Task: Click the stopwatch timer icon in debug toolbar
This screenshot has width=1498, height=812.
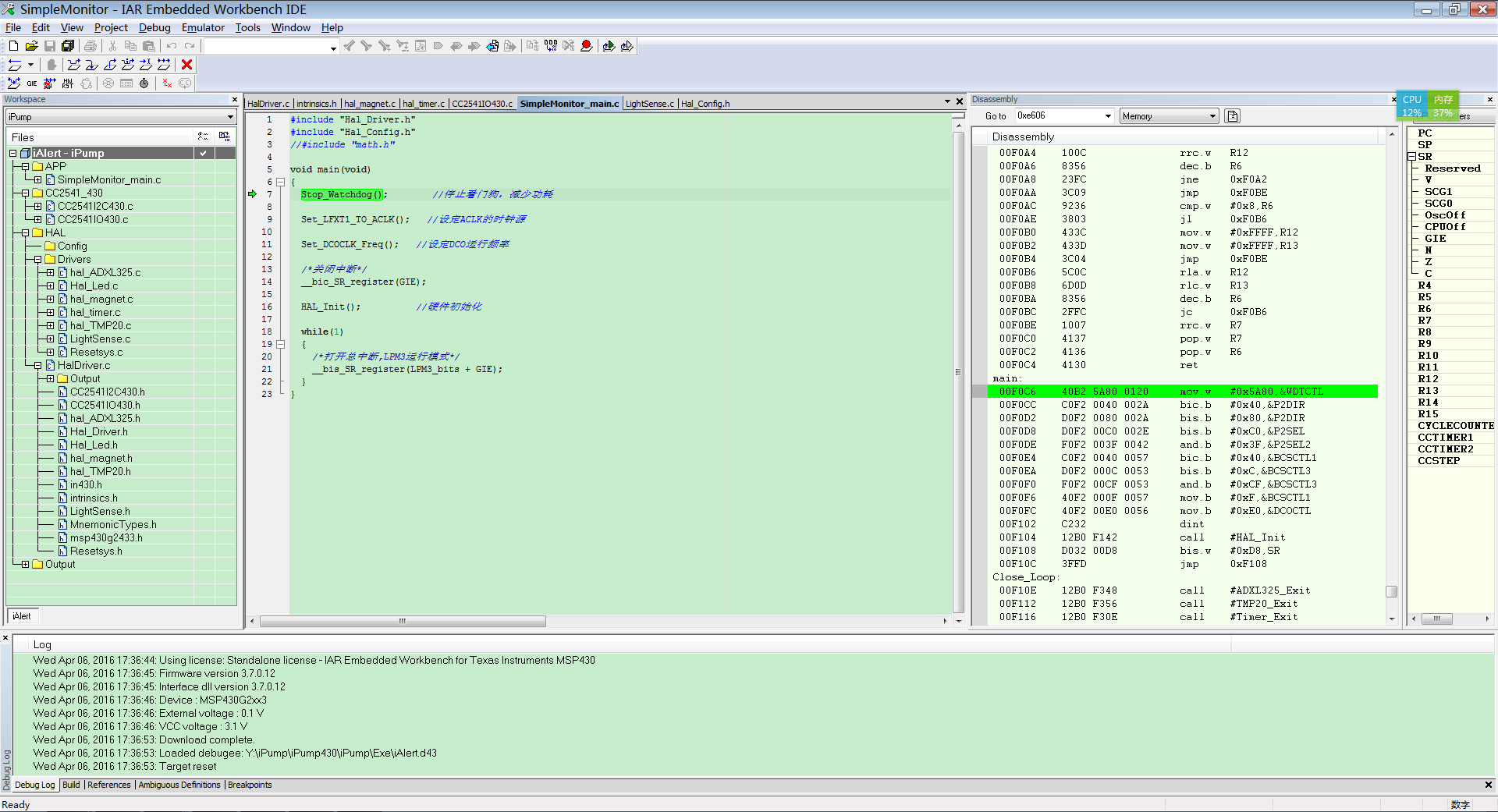Action: click(x=144, y=83)
